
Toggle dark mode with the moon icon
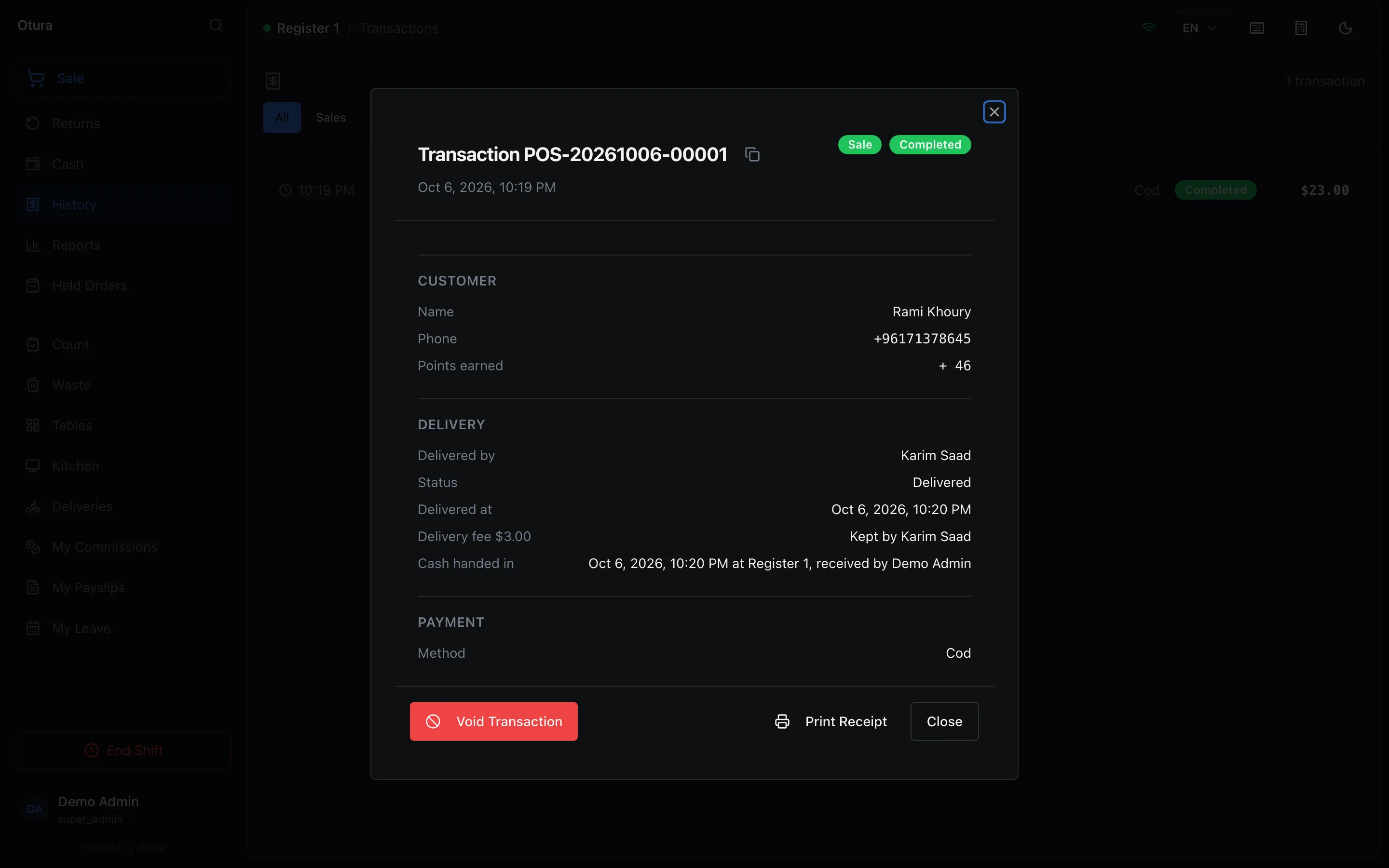[1346, 27]
